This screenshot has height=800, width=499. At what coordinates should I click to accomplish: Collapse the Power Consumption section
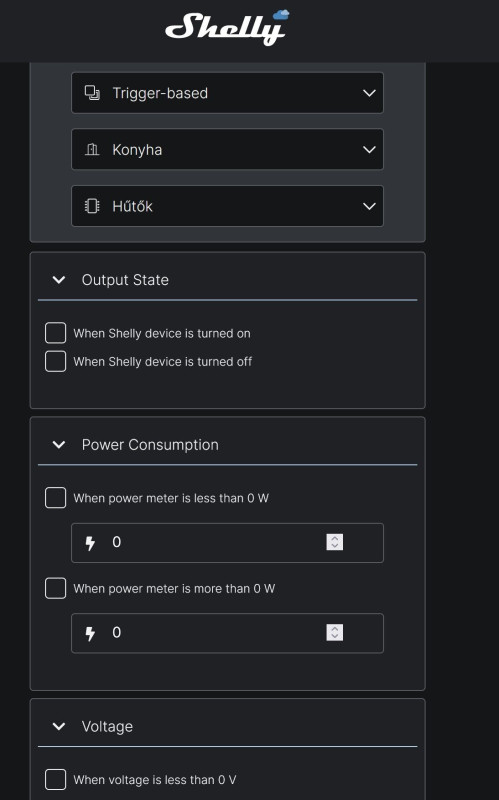[59, 444]
